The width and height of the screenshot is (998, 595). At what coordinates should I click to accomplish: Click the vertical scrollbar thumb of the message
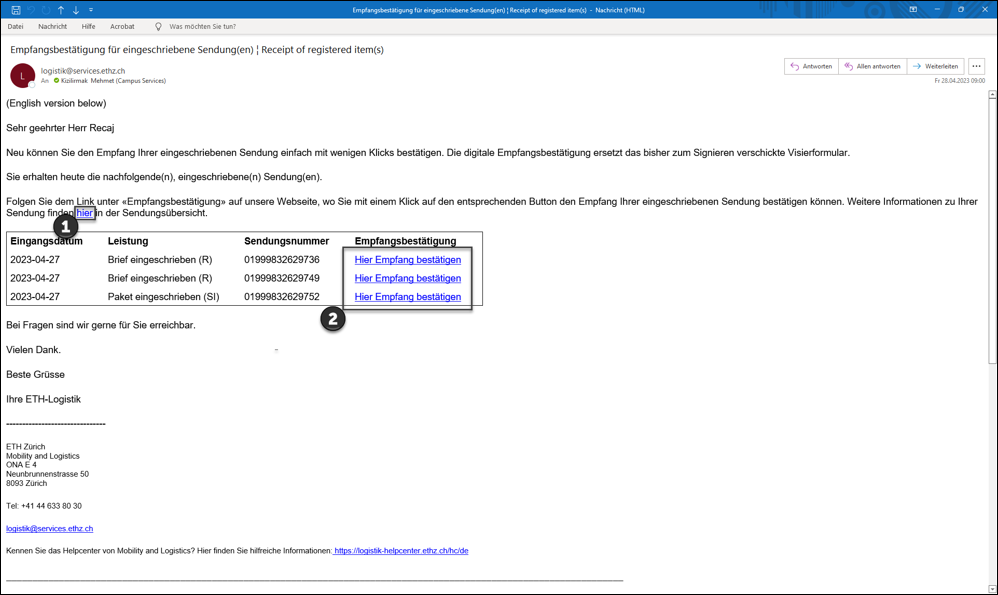[x=992, y=231]
